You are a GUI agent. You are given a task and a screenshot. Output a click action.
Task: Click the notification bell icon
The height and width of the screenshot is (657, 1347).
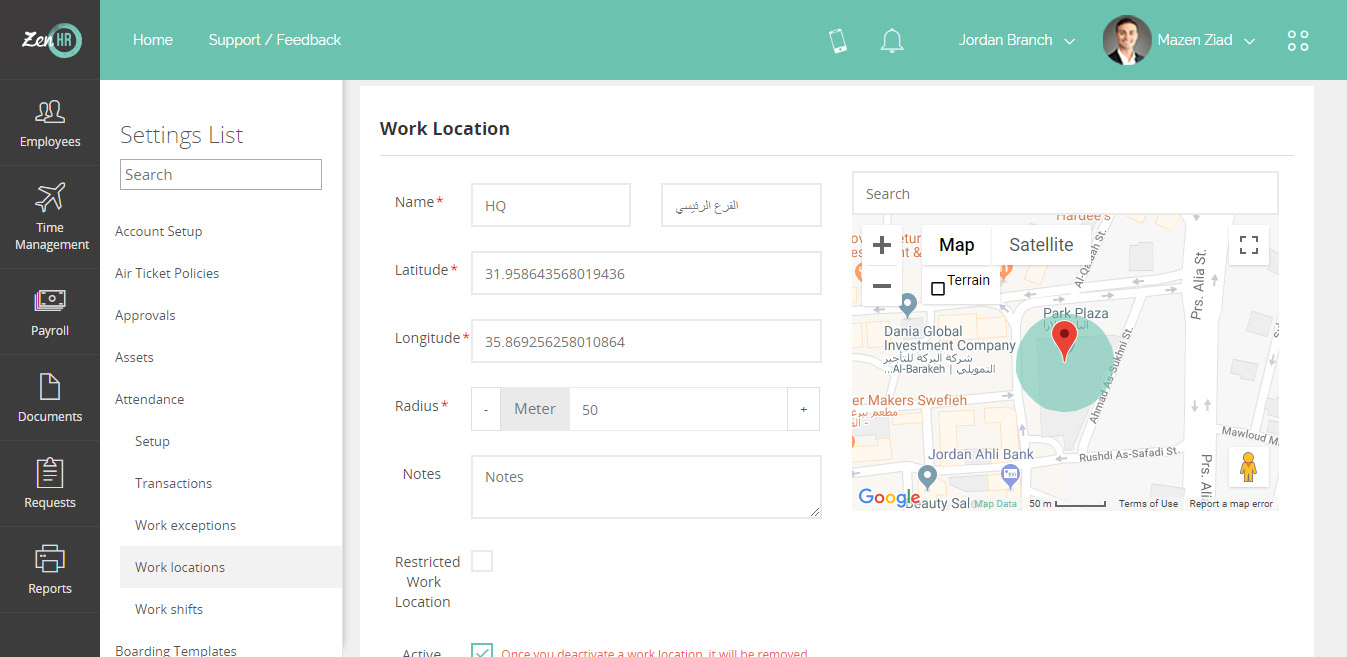892,40
